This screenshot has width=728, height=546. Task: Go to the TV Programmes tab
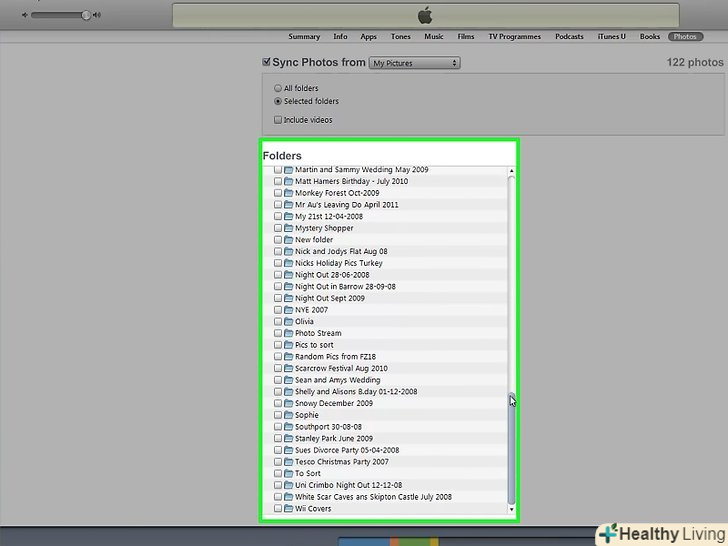coord(514,36)
